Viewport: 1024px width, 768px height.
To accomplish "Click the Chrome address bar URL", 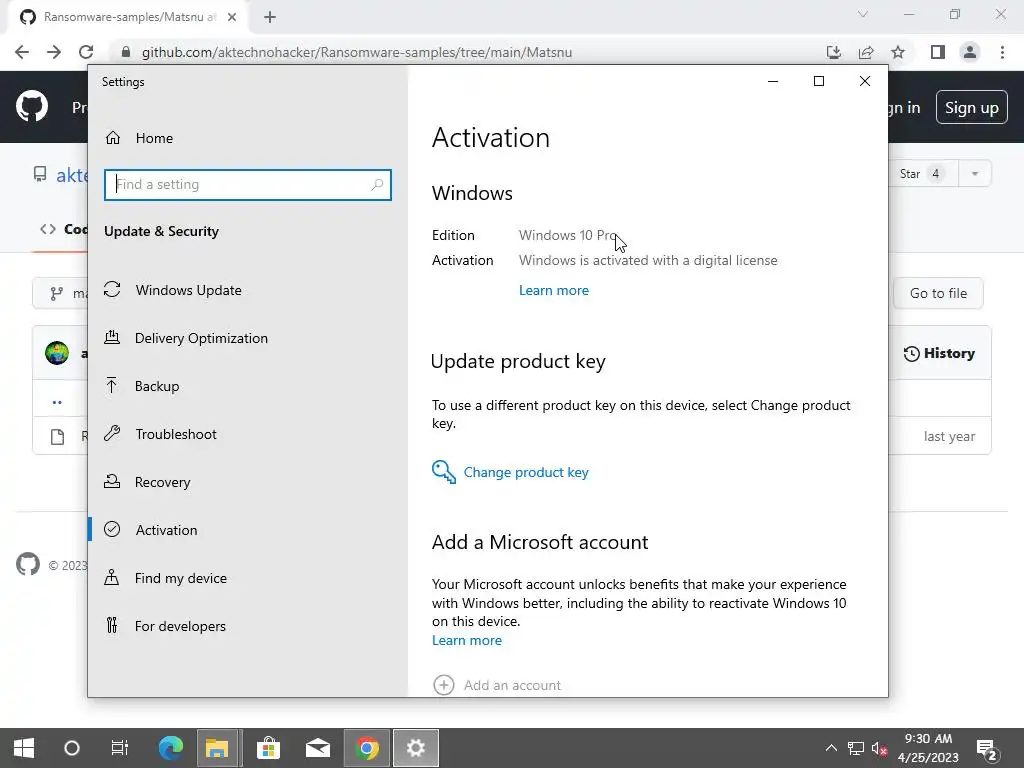I will point(357,52).
